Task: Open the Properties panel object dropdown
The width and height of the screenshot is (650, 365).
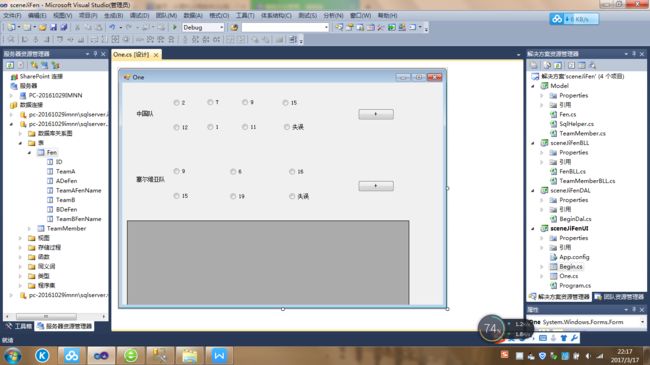Action: coord(642,322)
